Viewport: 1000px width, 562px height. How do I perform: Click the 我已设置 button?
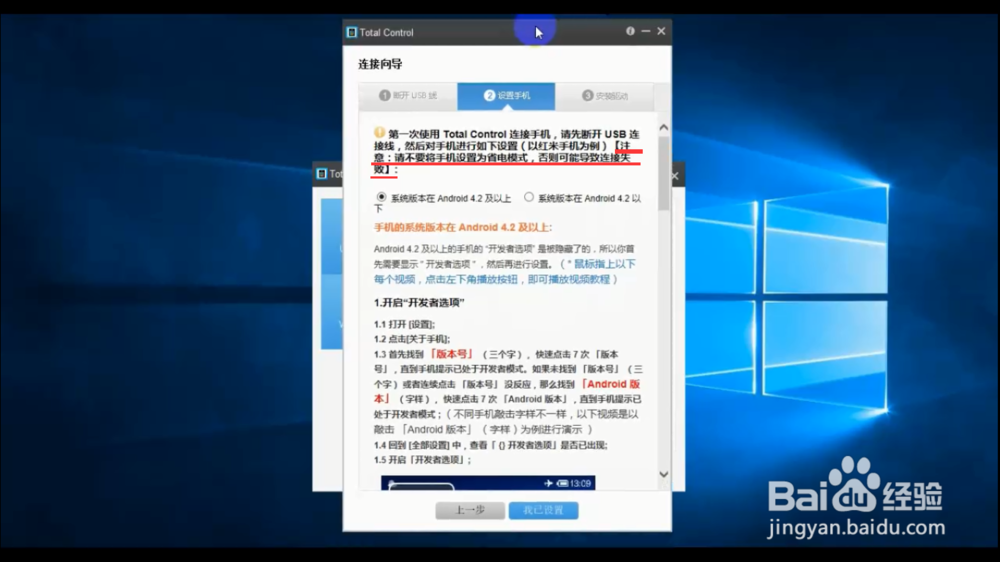543,510
